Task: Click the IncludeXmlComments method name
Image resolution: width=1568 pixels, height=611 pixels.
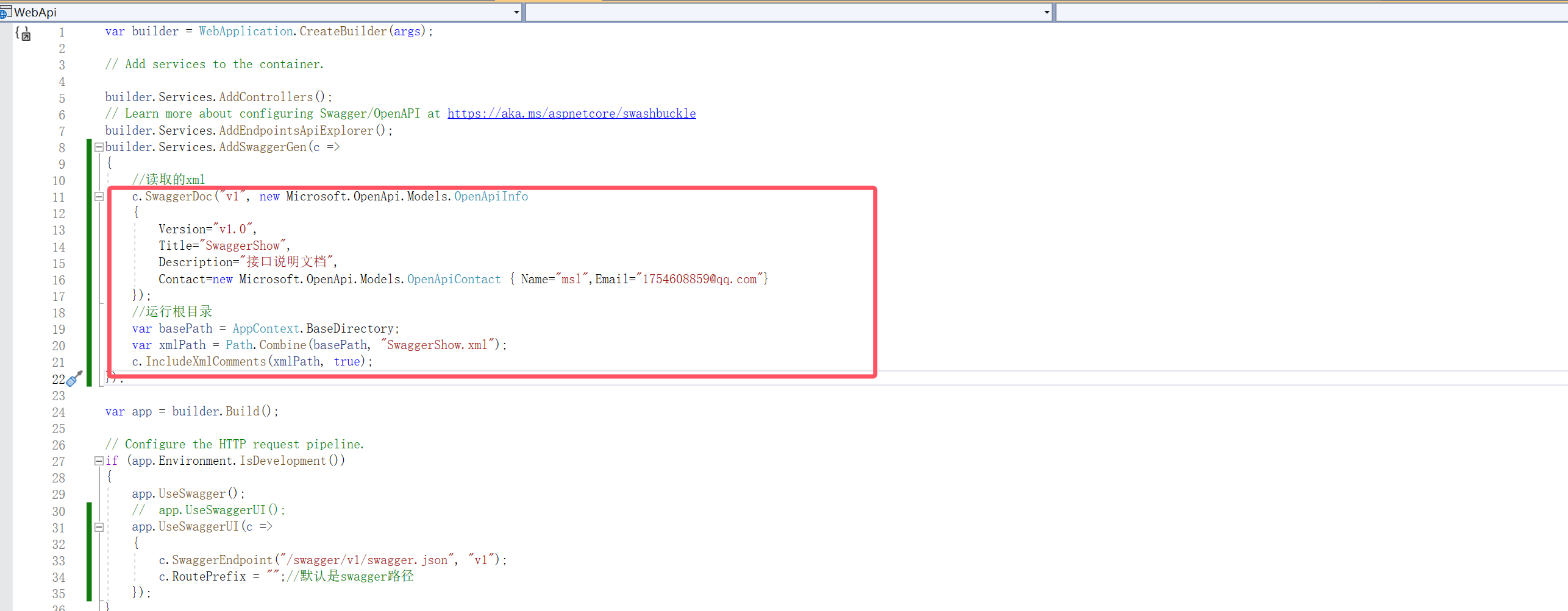Action: click(x=205, y=361)
